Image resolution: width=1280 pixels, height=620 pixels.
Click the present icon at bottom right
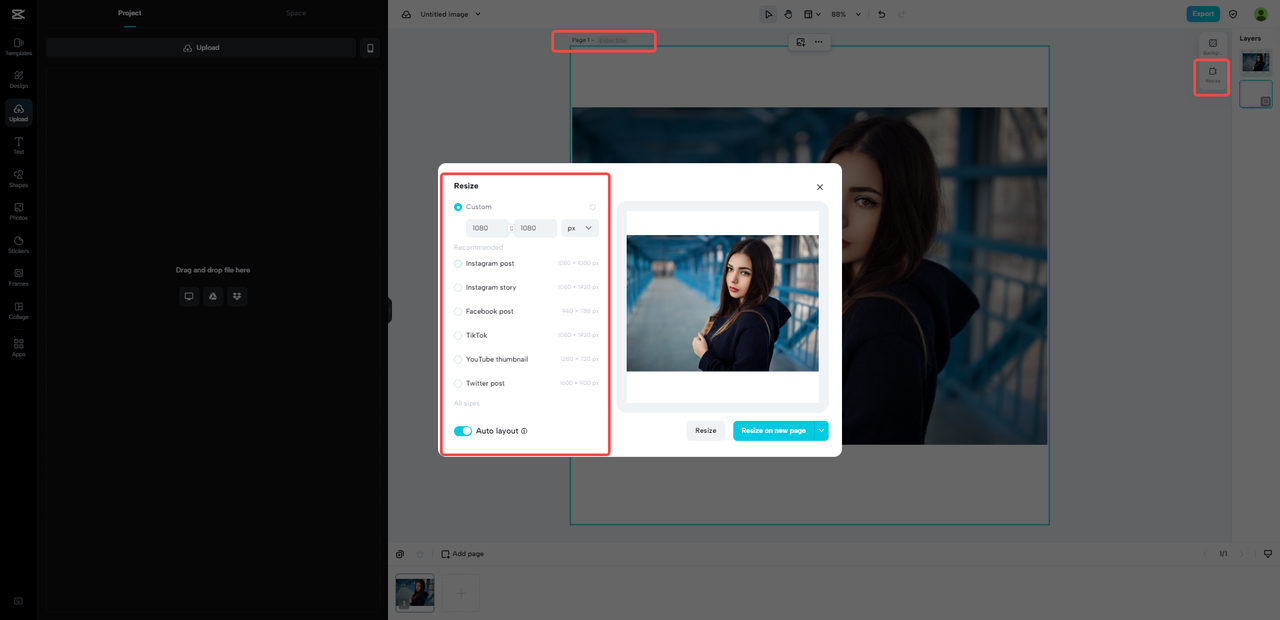(1268, 554)
